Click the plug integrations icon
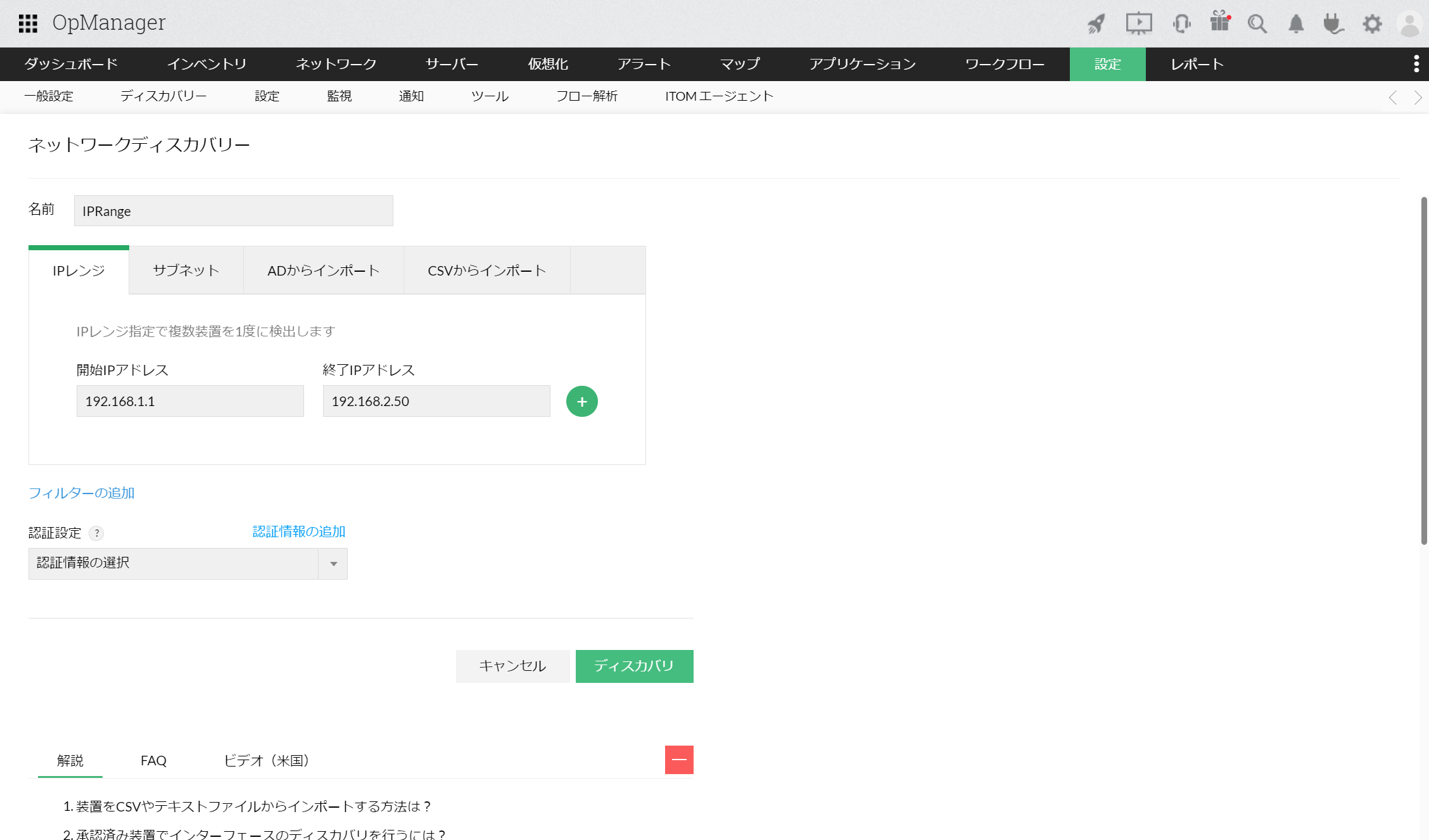1429x840 pixels. [1333, 24]
